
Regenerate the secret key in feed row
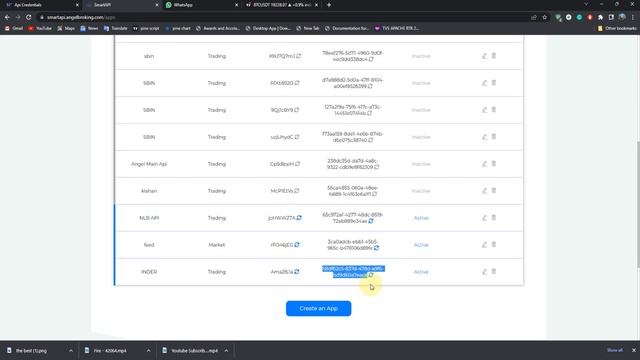click(376, 248)
